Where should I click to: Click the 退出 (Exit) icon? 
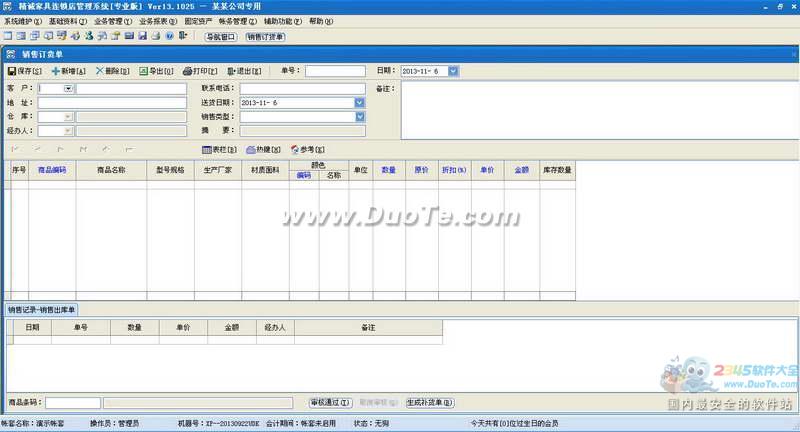tap(232, 71)
